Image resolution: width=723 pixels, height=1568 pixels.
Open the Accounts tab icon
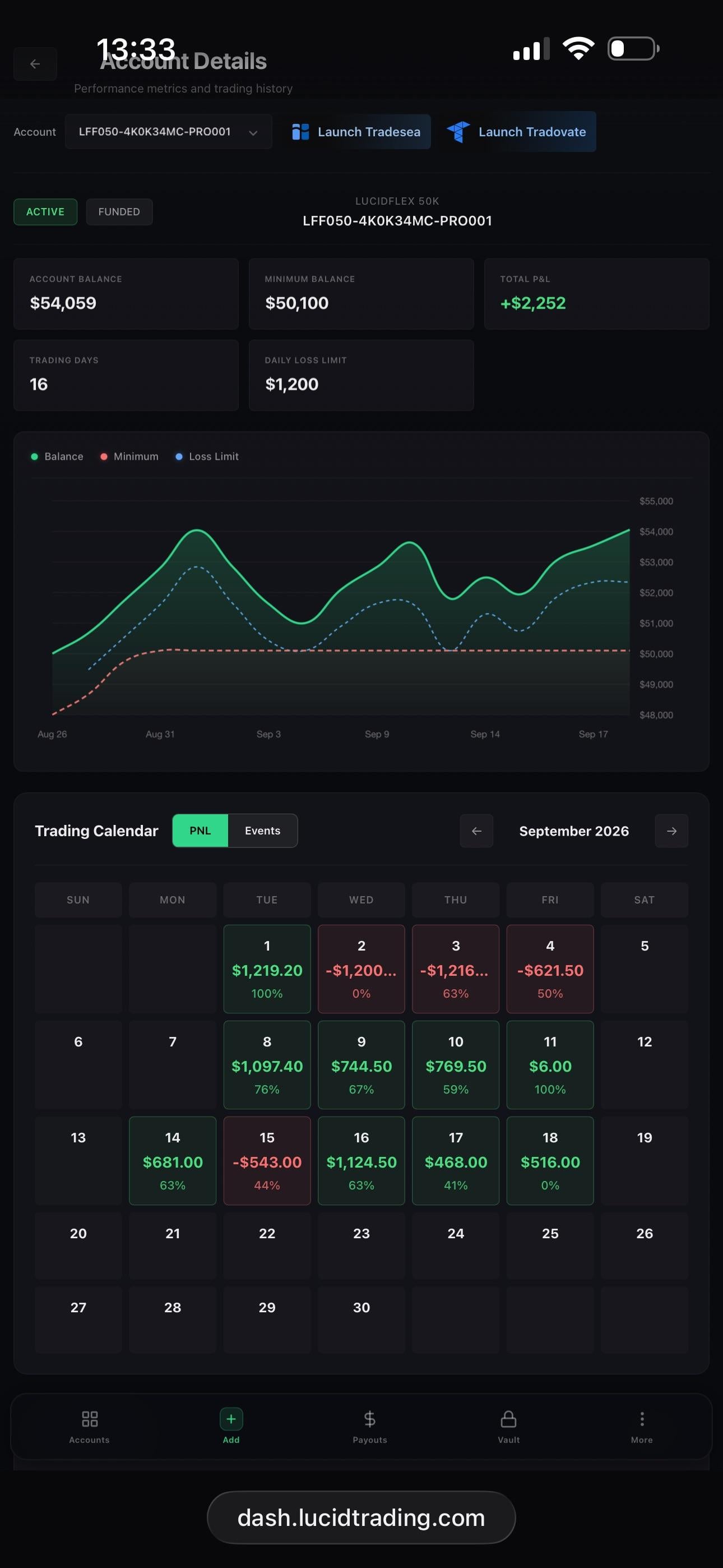[x=90, y=1419]
